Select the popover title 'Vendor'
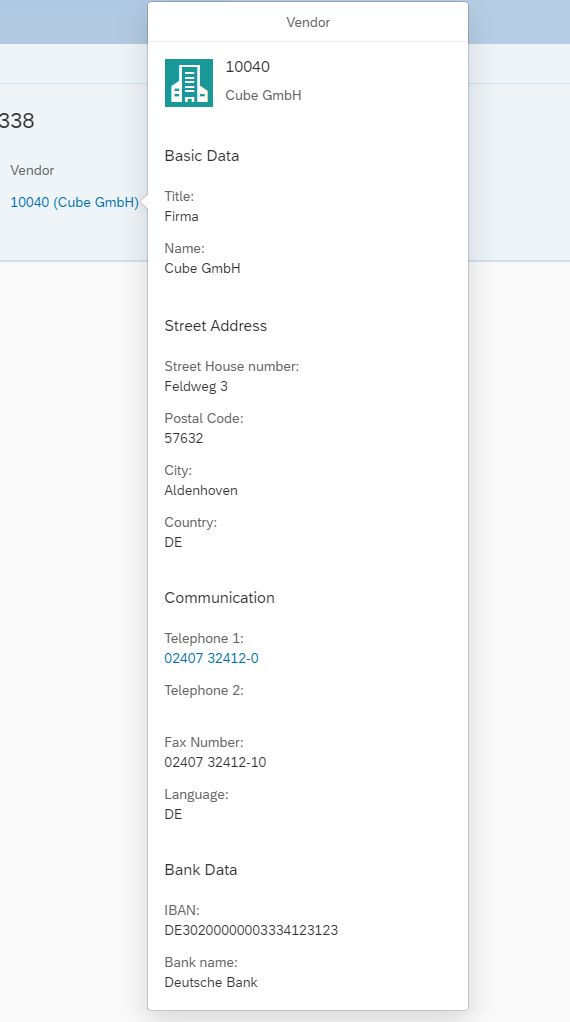This screenshot has width=570, height=1022. (x=308, y=22)
